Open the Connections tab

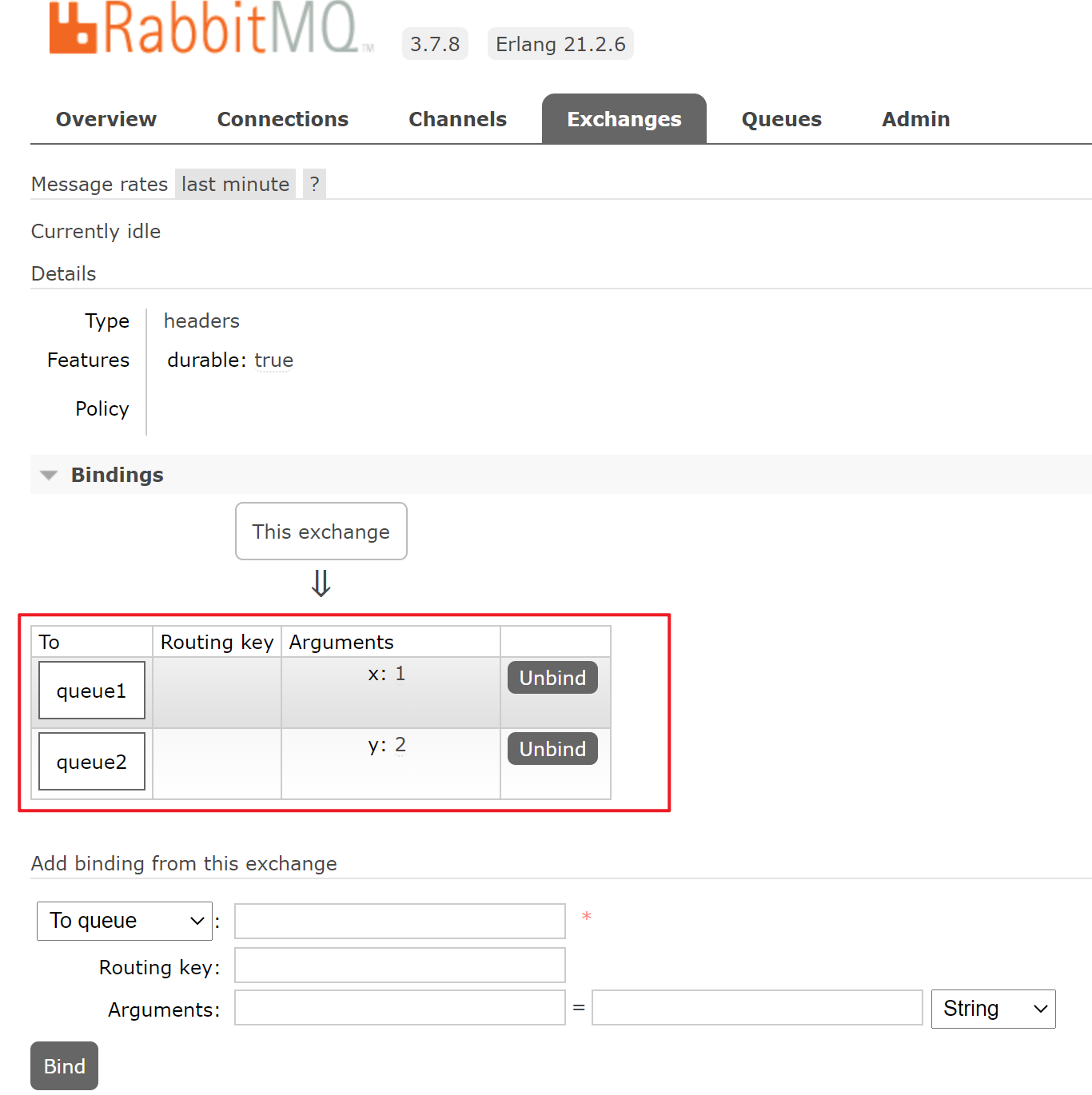[x=282, y=119]
